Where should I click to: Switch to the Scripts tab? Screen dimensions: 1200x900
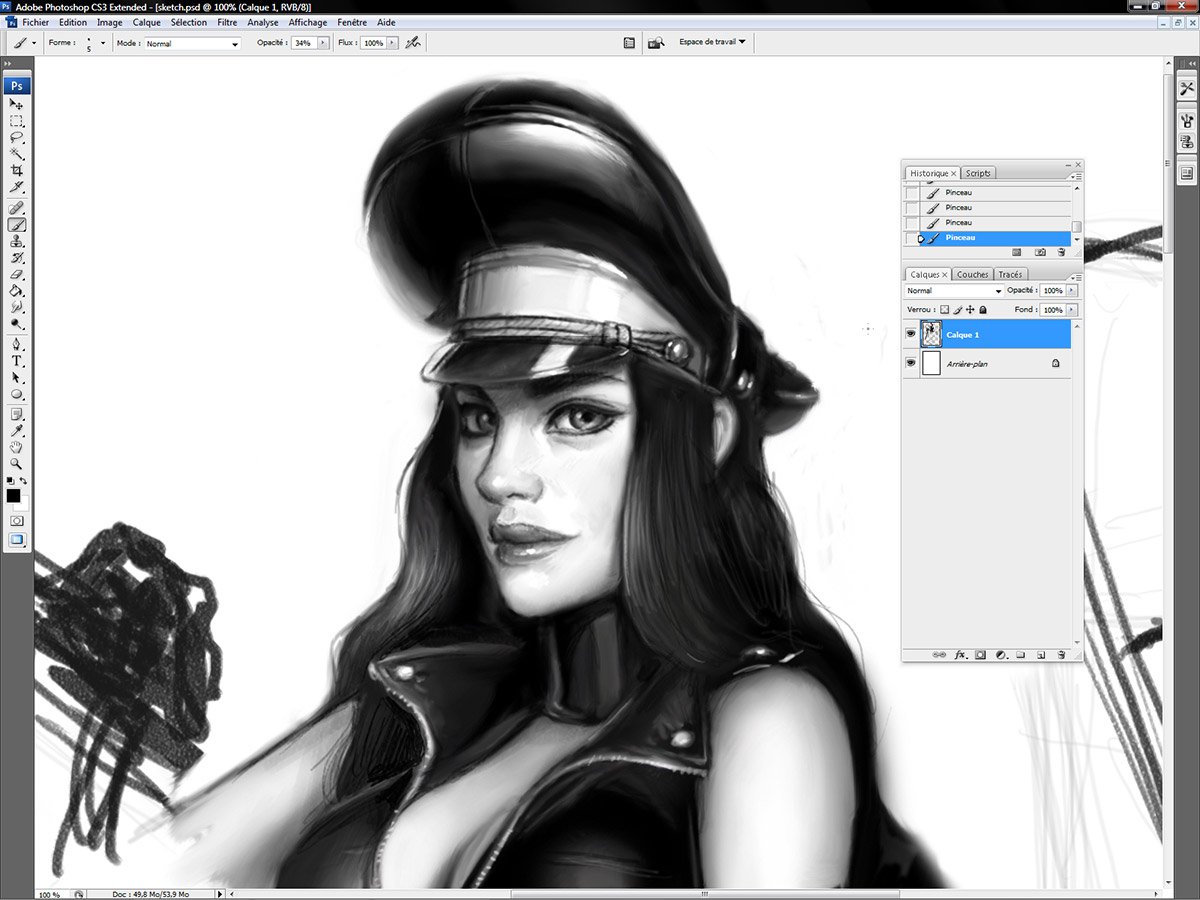click(x=978, y=174)
